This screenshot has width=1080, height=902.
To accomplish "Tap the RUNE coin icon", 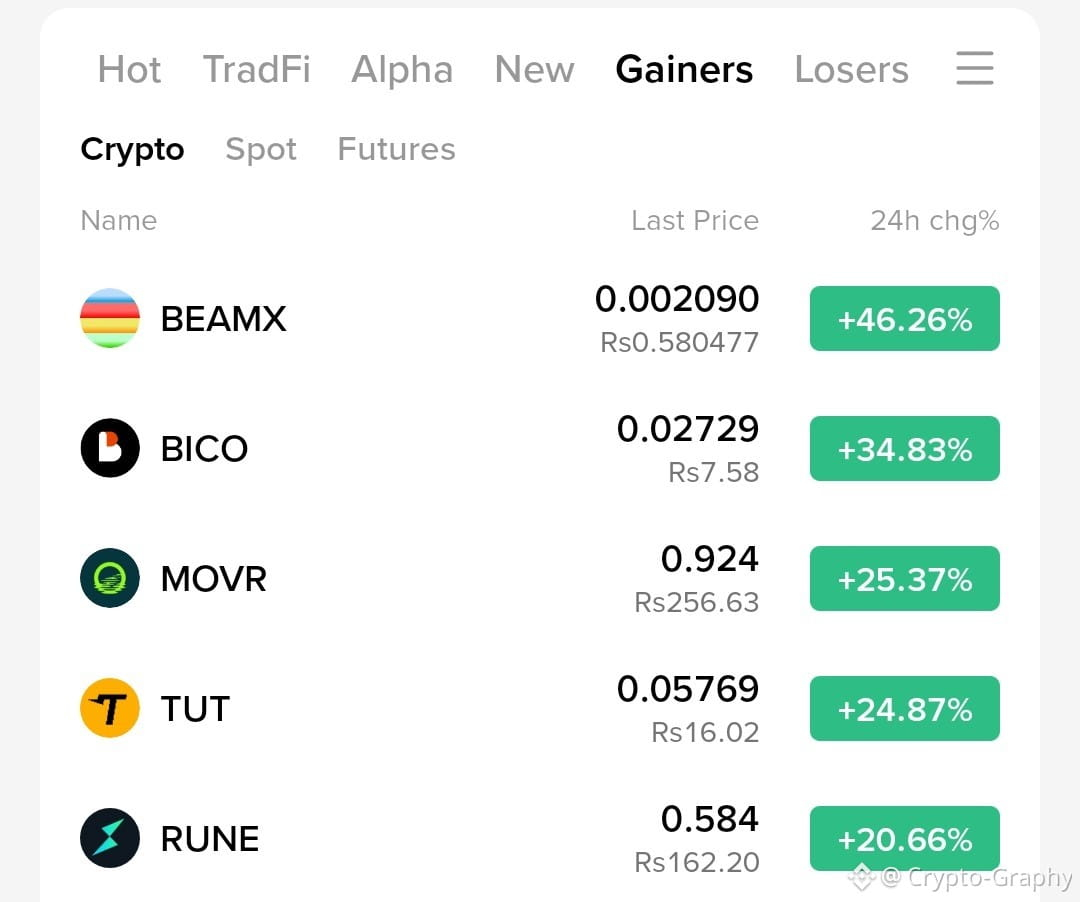I will point(110,838).
